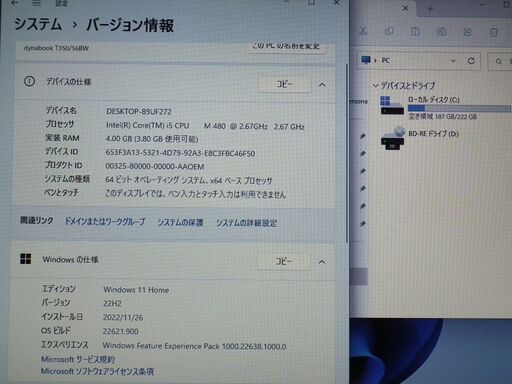
Task: Select dynabook T350/56BW model text
Action: [x=56, y=48]
